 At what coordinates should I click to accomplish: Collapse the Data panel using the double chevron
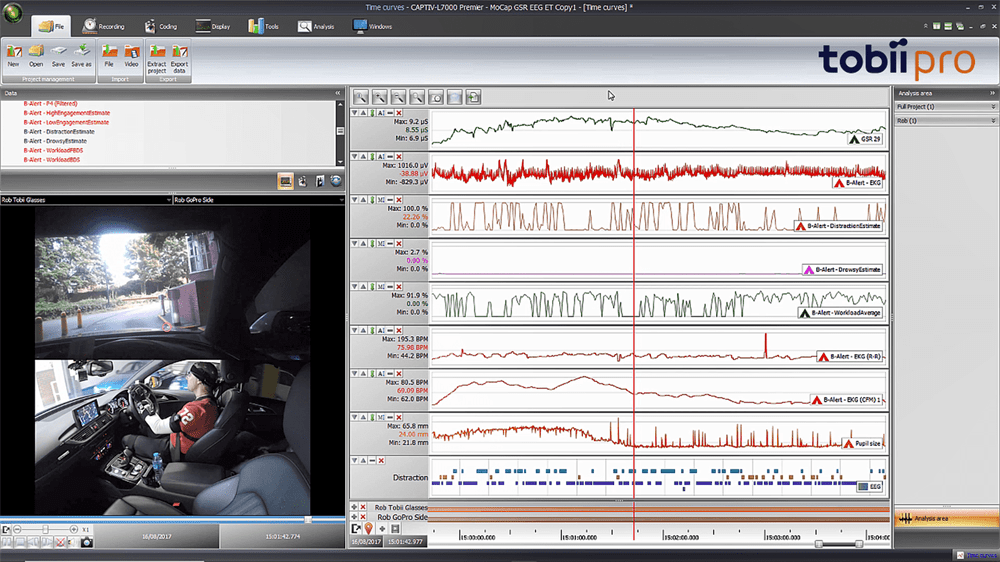click(339, 93)
